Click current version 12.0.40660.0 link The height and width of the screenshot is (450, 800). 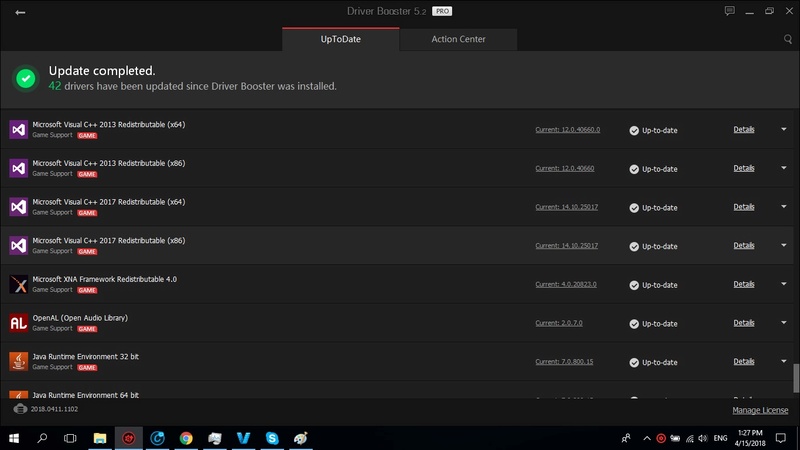click(567, 130)
